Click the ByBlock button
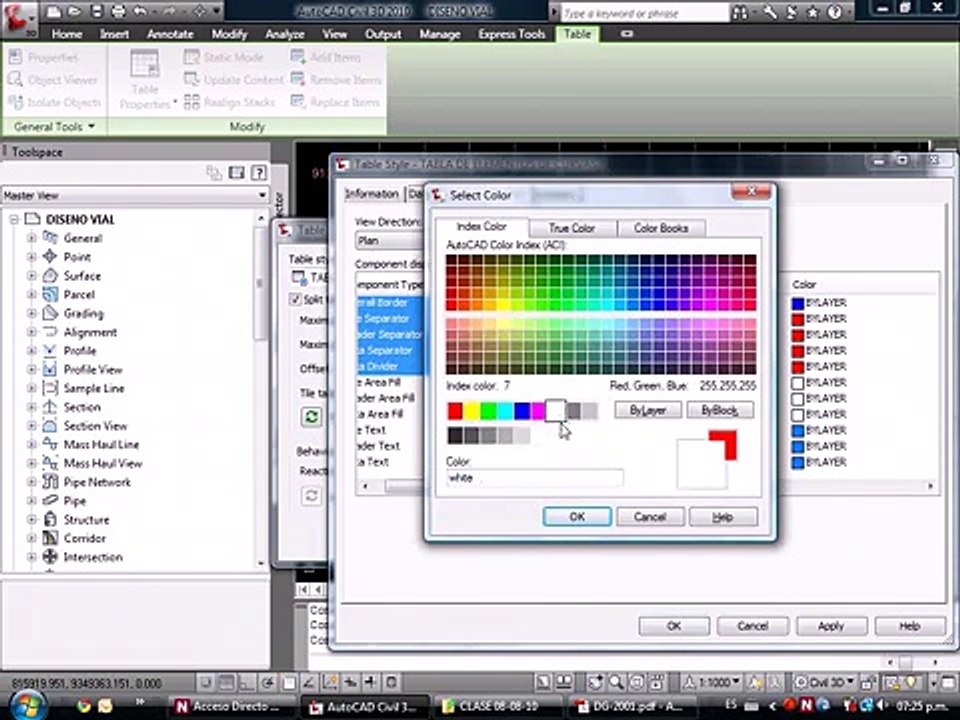 pos(720,410)
